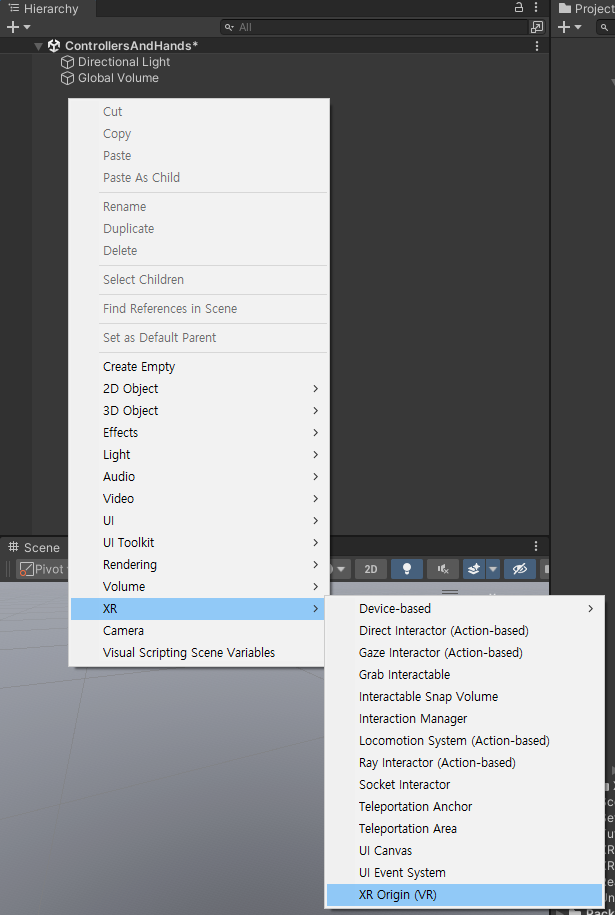
Task: Open the UI submenu
Action: 198,521
